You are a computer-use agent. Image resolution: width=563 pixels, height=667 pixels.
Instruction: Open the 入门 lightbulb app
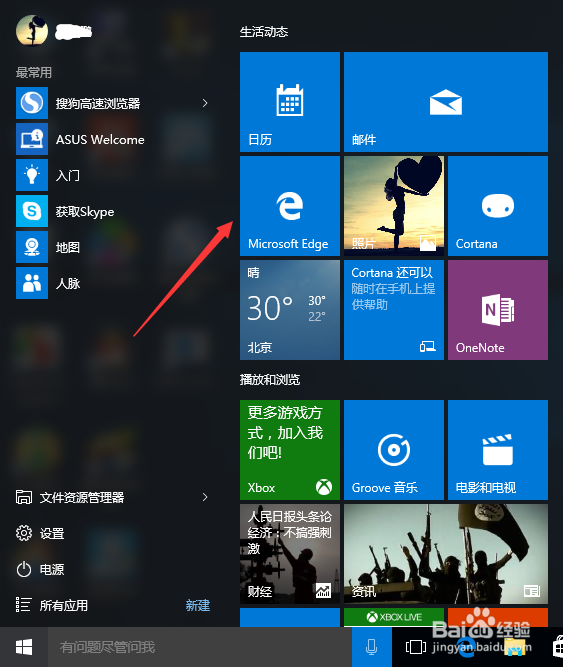coord(68,175)
